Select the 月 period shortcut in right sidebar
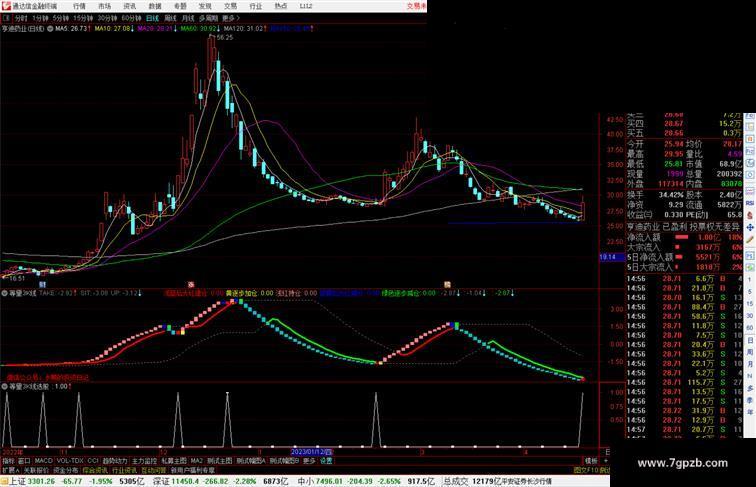 pos(750,364)
